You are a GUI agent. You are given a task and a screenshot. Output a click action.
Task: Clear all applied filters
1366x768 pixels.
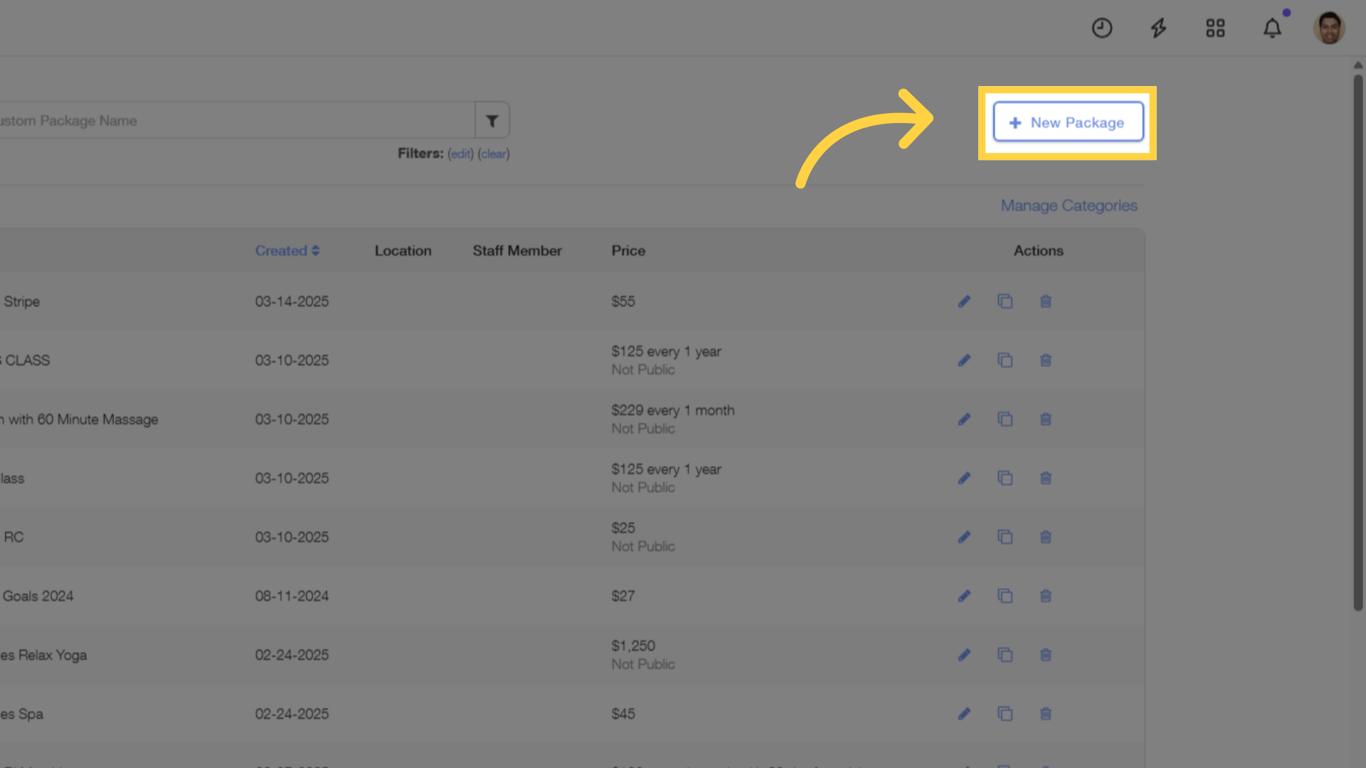[x=494, y=154]
